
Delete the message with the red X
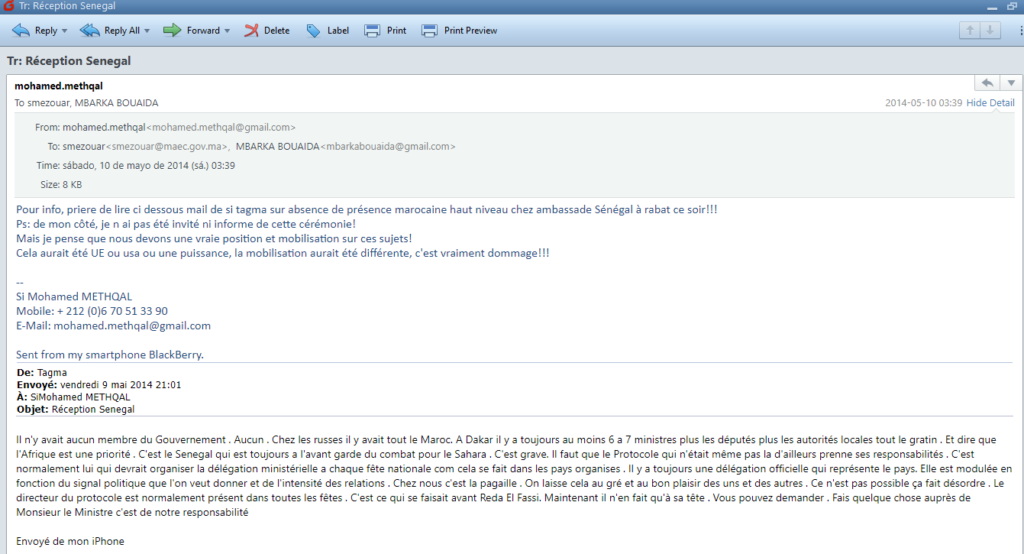pyautogui.click(x=267, y=31)
